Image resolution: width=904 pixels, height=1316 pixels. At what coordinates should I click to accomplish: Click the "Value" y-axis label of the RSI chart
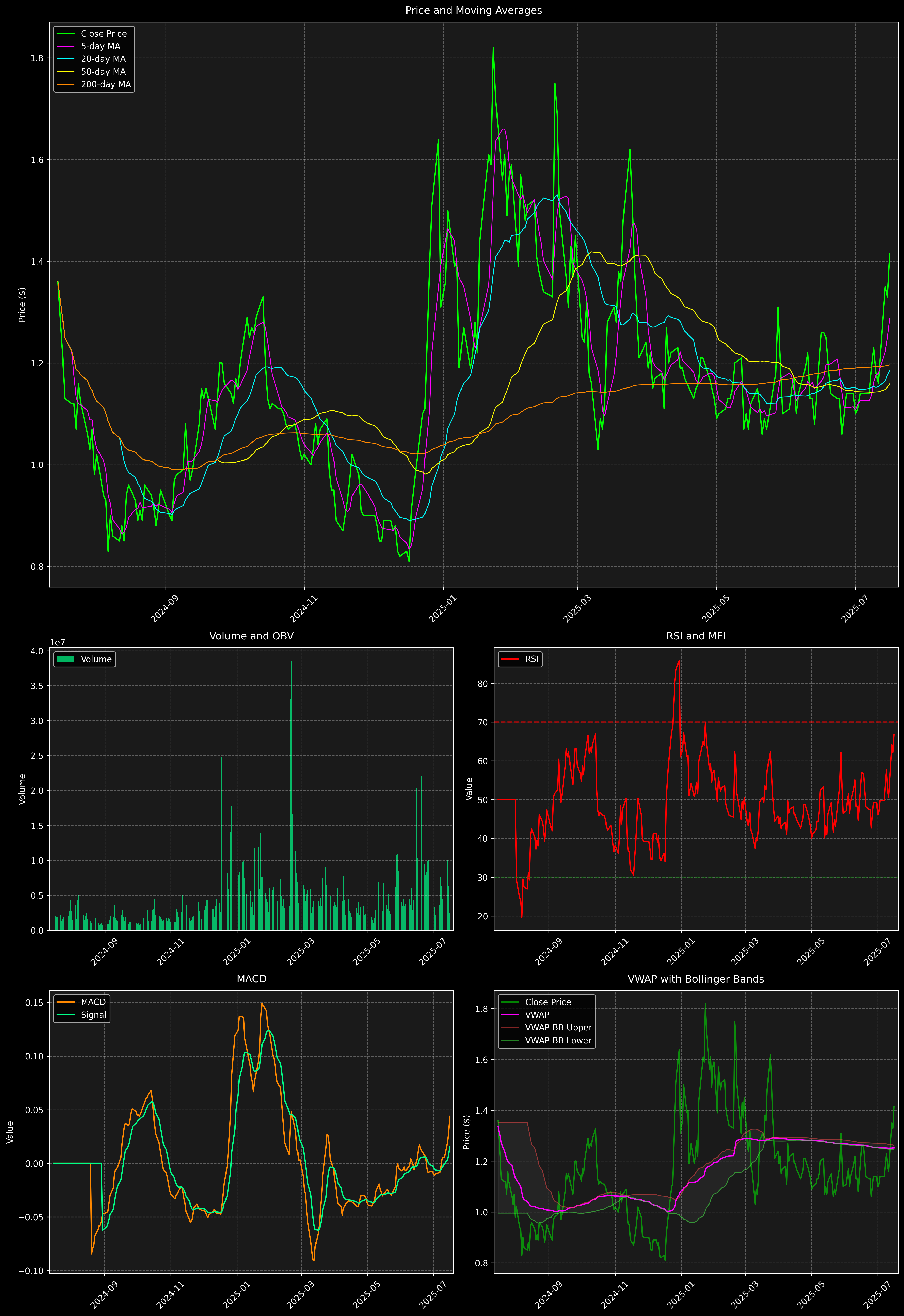pos(469,789)
